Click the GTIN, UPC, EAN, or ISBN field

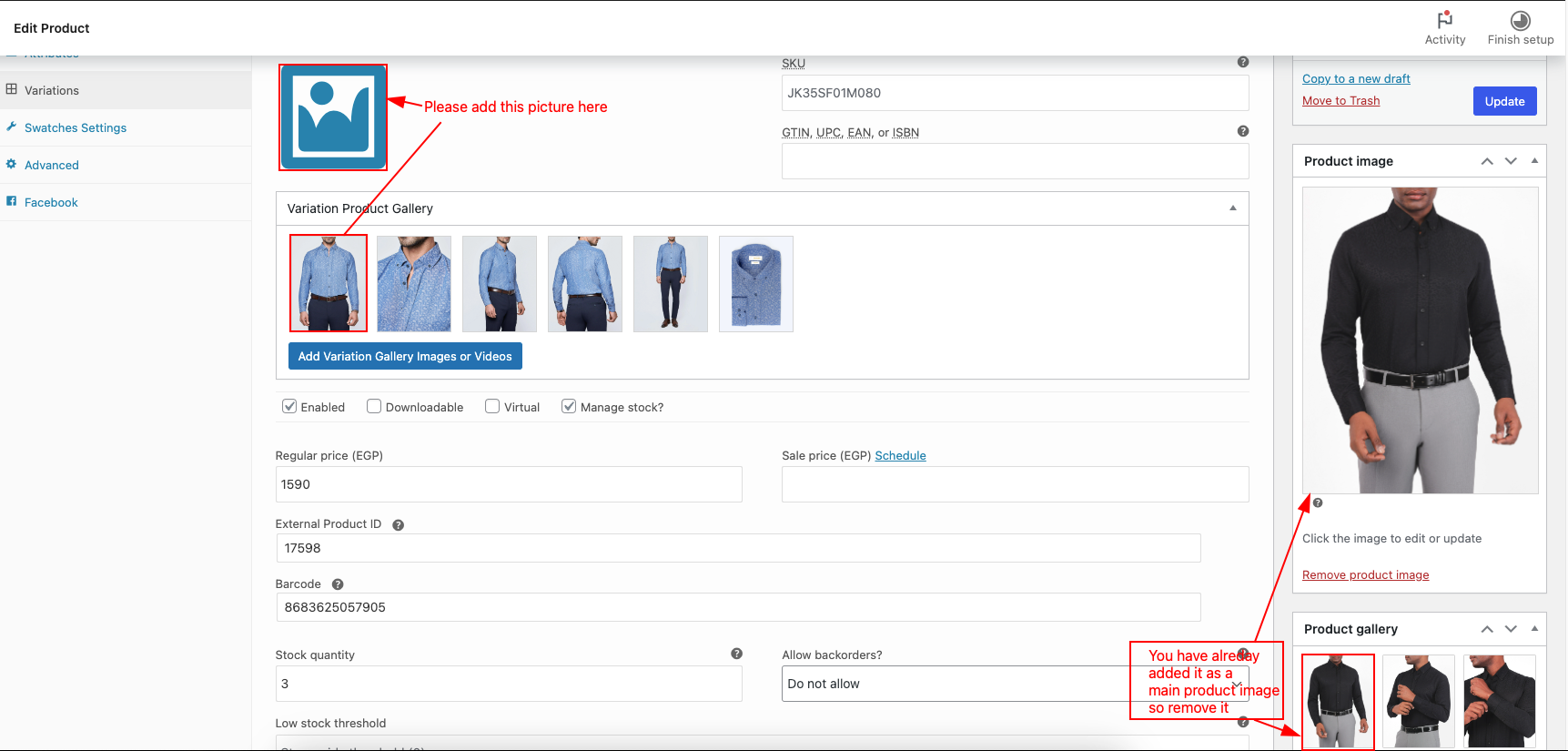[1015, 161]
